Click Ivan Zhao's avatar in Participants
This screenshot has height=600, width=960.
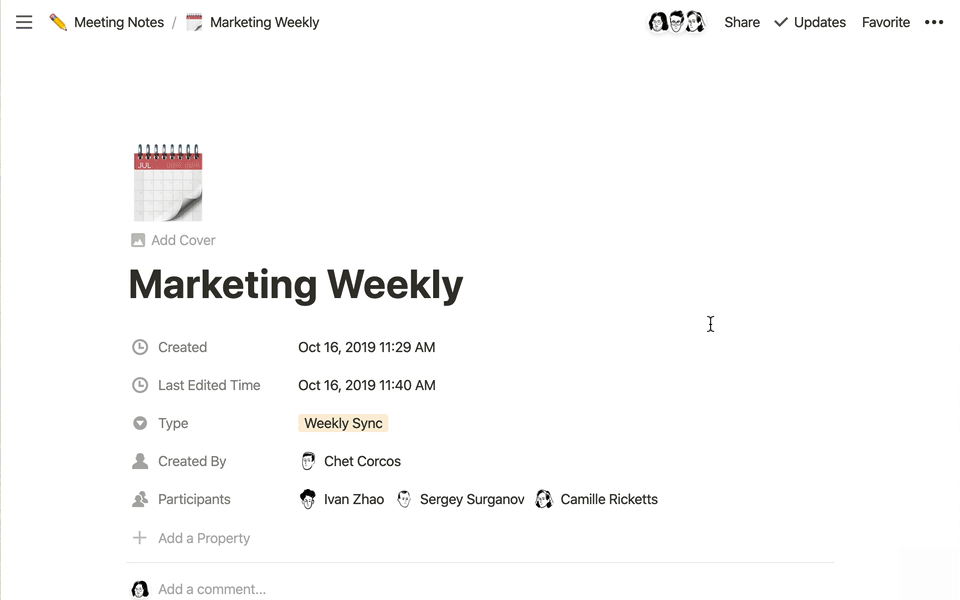pyautogui.click(x=308, y=499)
